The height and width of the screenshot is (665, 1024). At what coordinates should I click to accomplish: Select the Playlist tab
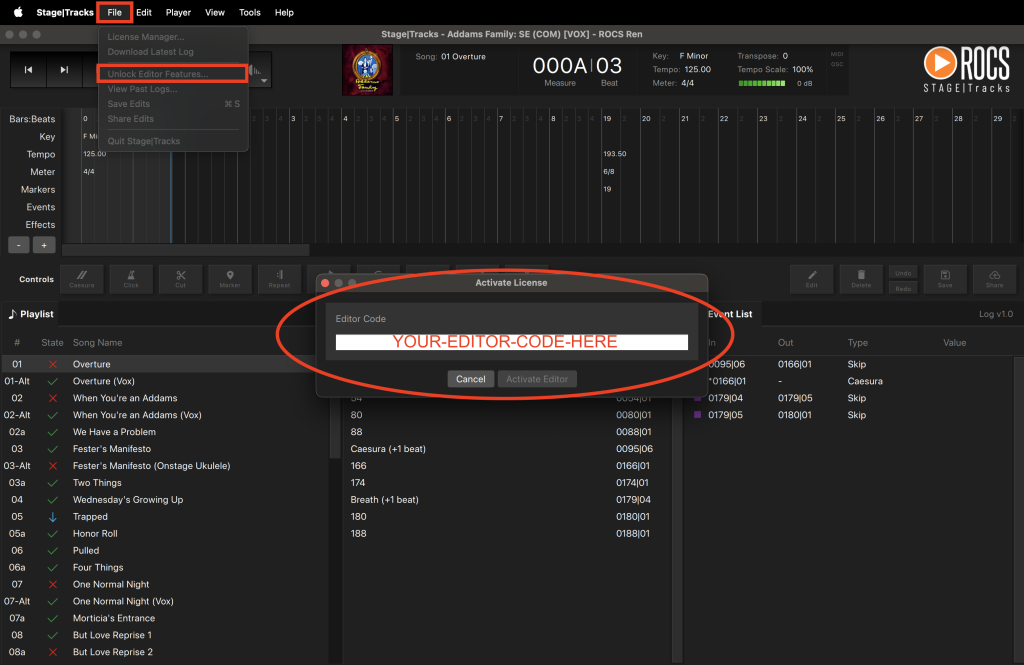pyautogui.click(x=31, y=314)
